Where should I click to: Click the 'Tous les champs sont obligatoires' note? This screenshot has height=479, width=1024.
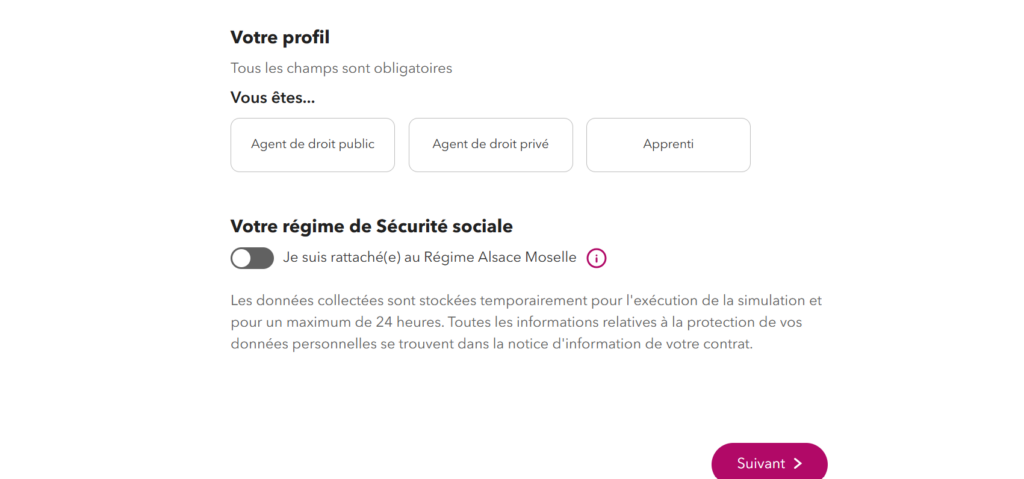342,68
